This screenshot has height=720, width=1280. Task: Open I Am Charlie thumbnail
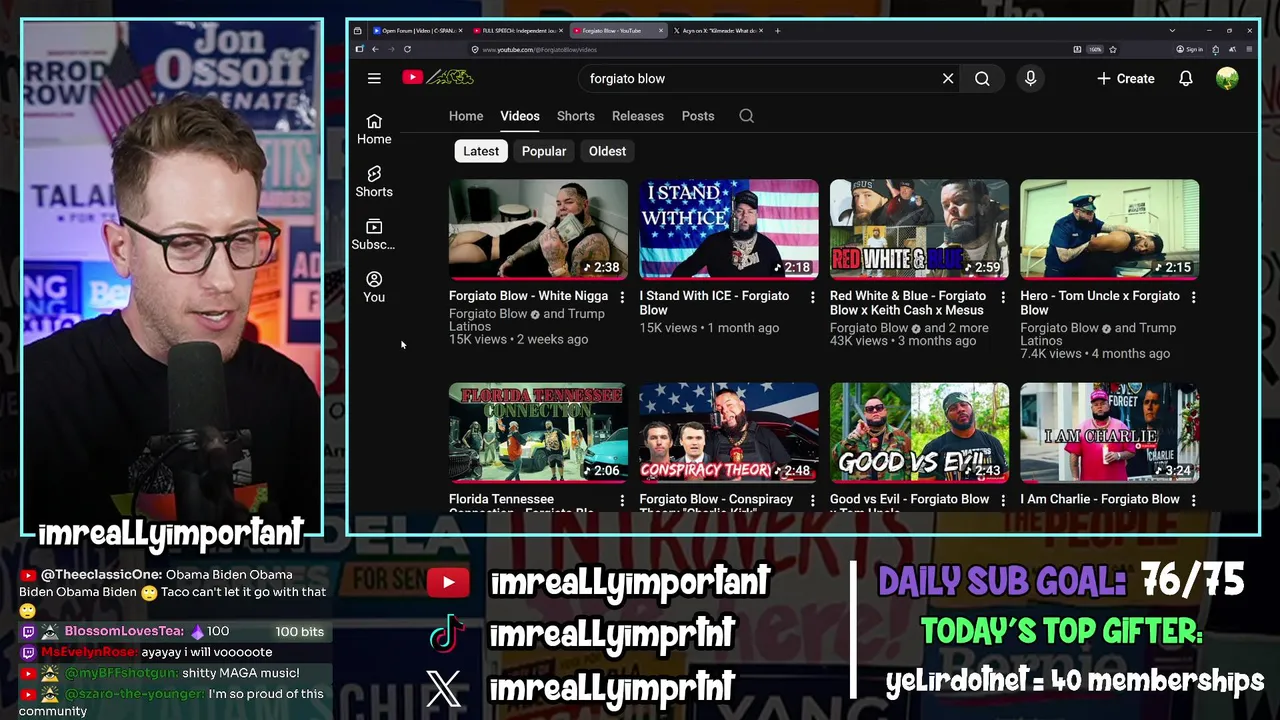coord(1110,432)
